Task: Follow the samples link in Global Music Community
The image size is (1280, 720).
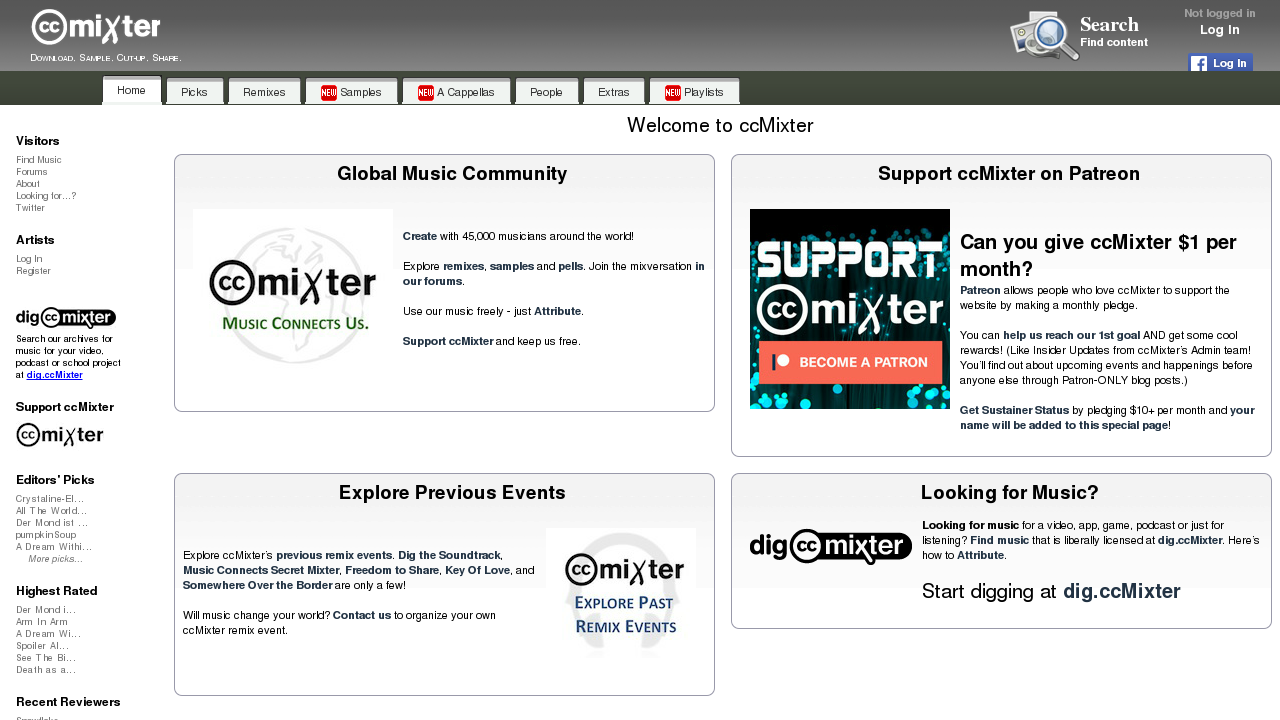Action: coord(512,267)
